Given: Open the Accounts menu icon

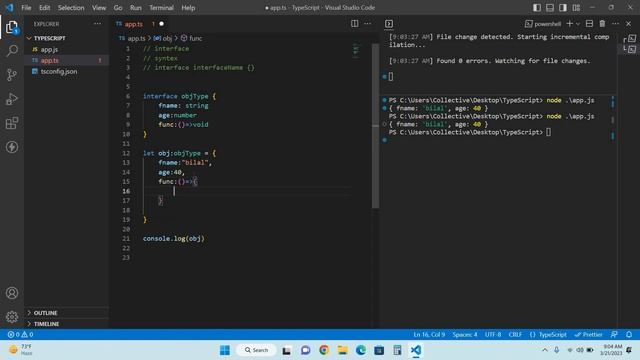Looking at the screenshot, I should click(x=12, y=293).
